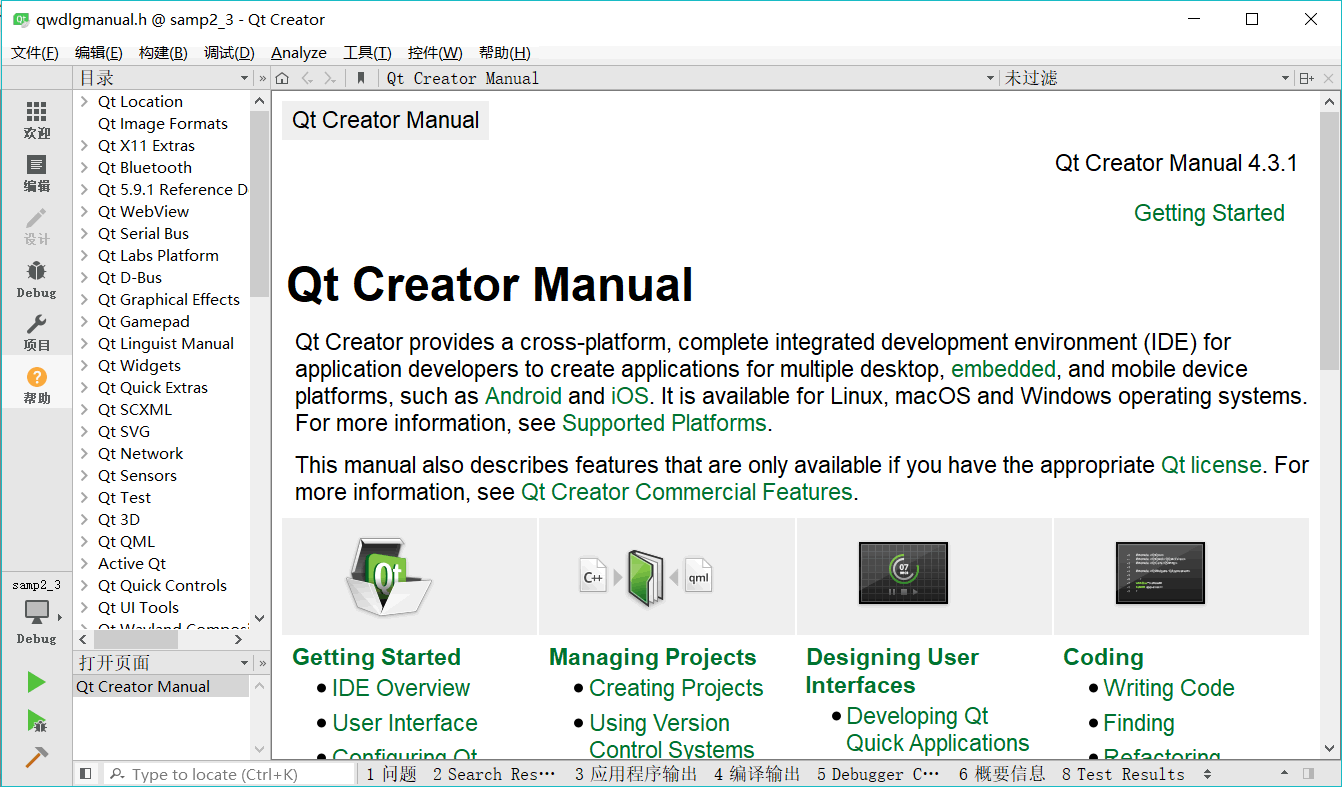Open the Qt Creator Commercial Features link
The width and height of the screenshot is (1342, 787).
click(687, 493)
